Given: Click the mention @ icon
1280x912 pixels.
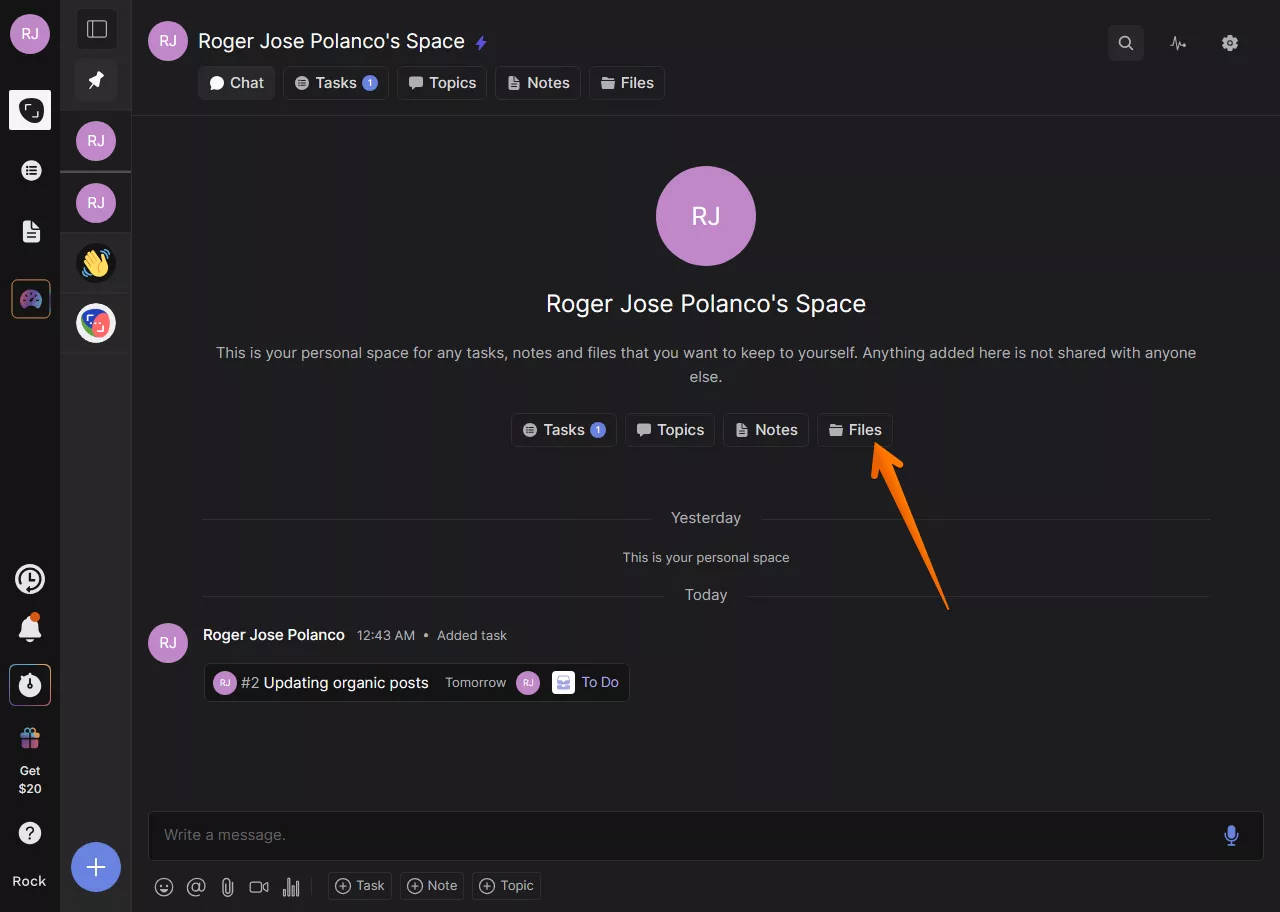Looking at the screenshot, I should click(196, 887).
